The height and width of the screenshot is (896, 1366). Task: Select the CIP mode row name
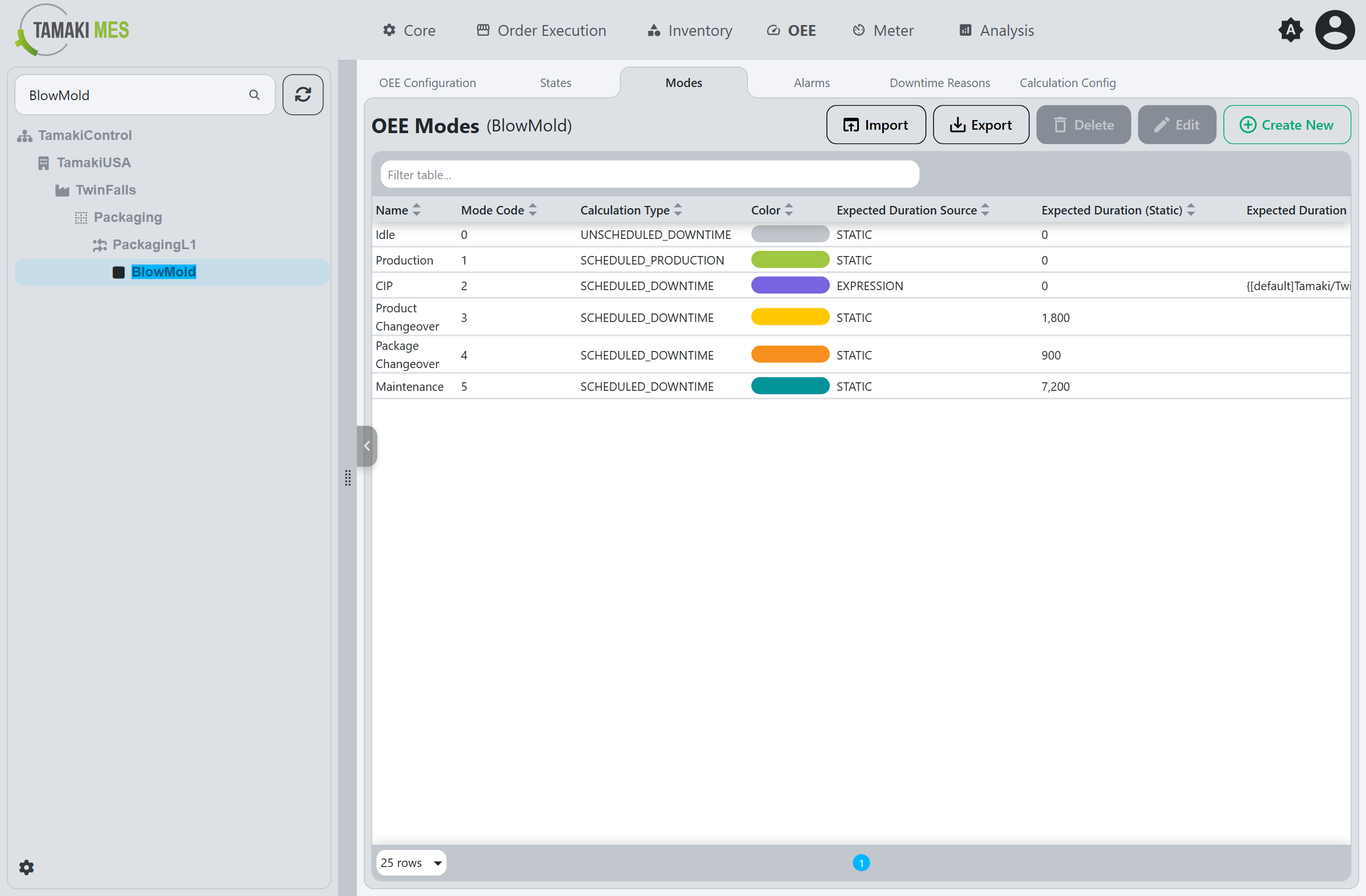384,286
